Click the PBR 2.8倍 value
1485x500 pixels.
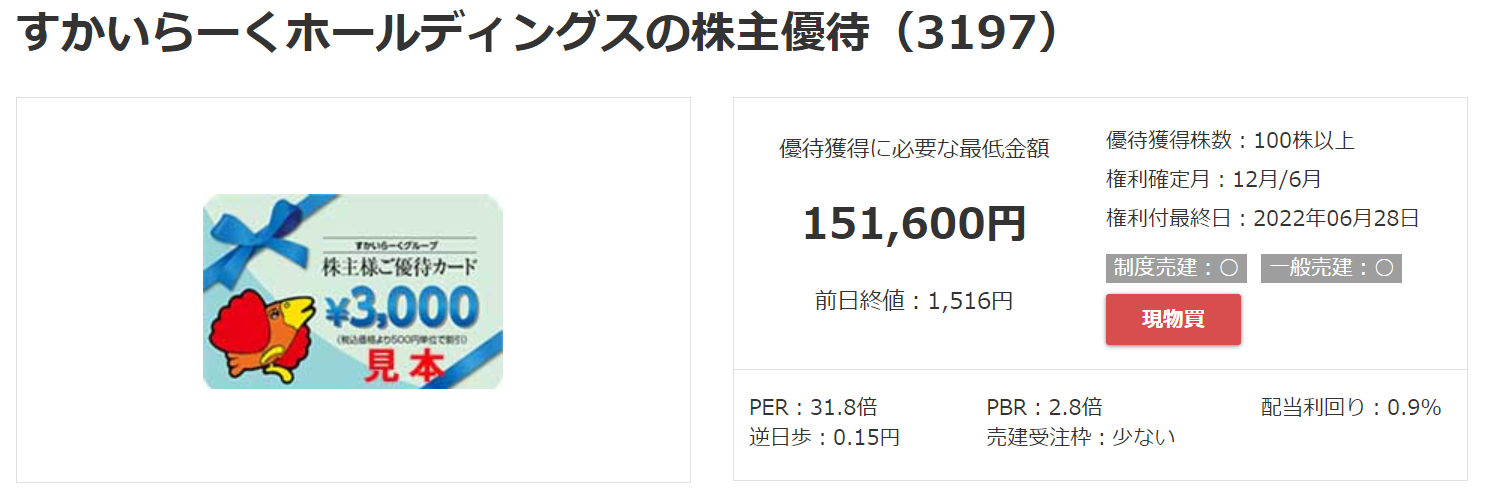[x=1044, y=407]
